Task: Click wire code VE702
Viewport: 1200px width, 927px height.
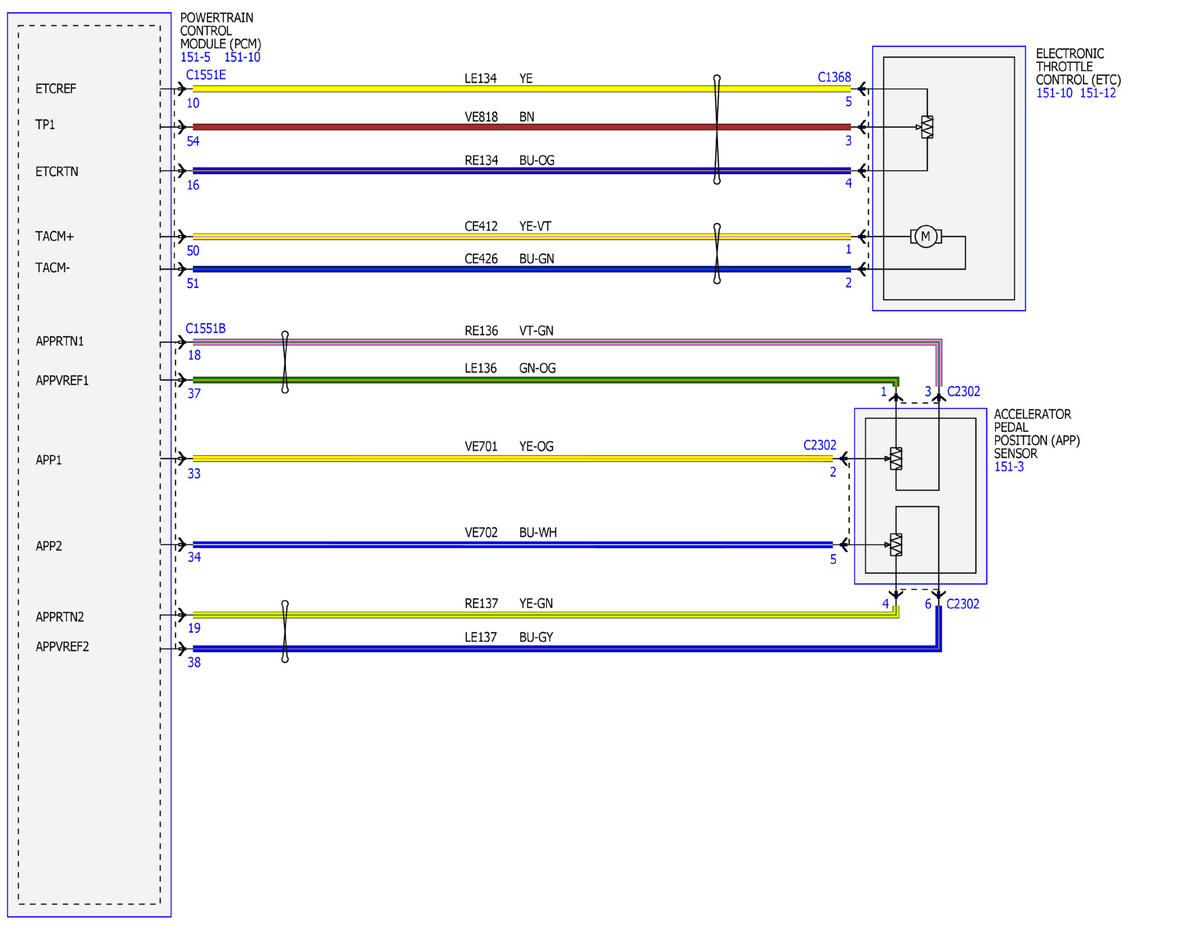Action: pyautogui.click(x=481, y=532)
